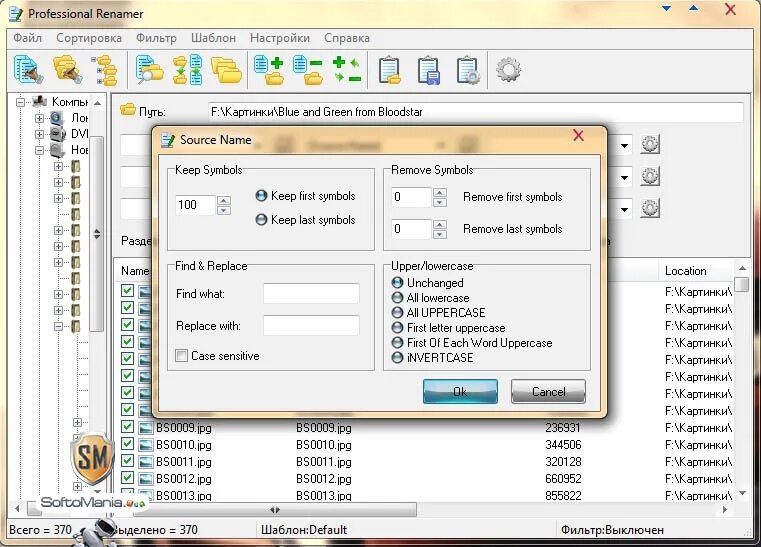Open third template row dropdown arrow
Image resolution: width=761 pixels, height=547 pixels.
coord(625,209)
